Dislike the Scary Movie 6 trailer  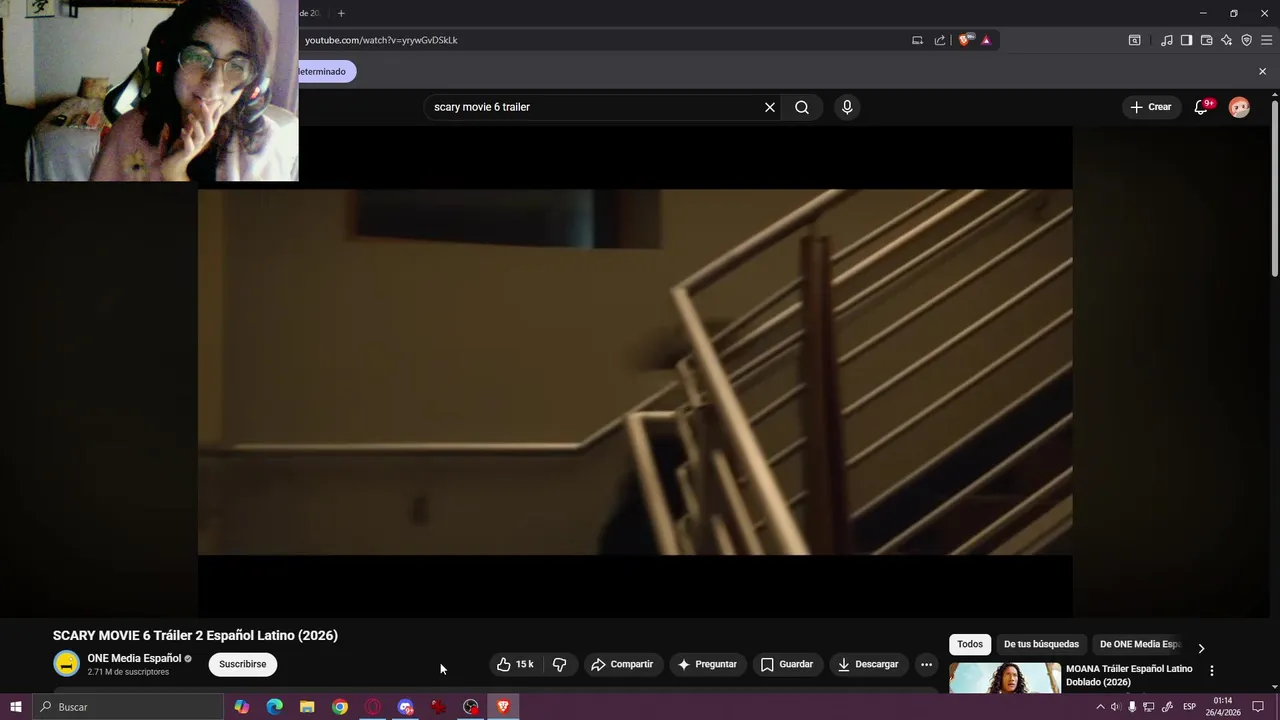[x=560, y=664]
